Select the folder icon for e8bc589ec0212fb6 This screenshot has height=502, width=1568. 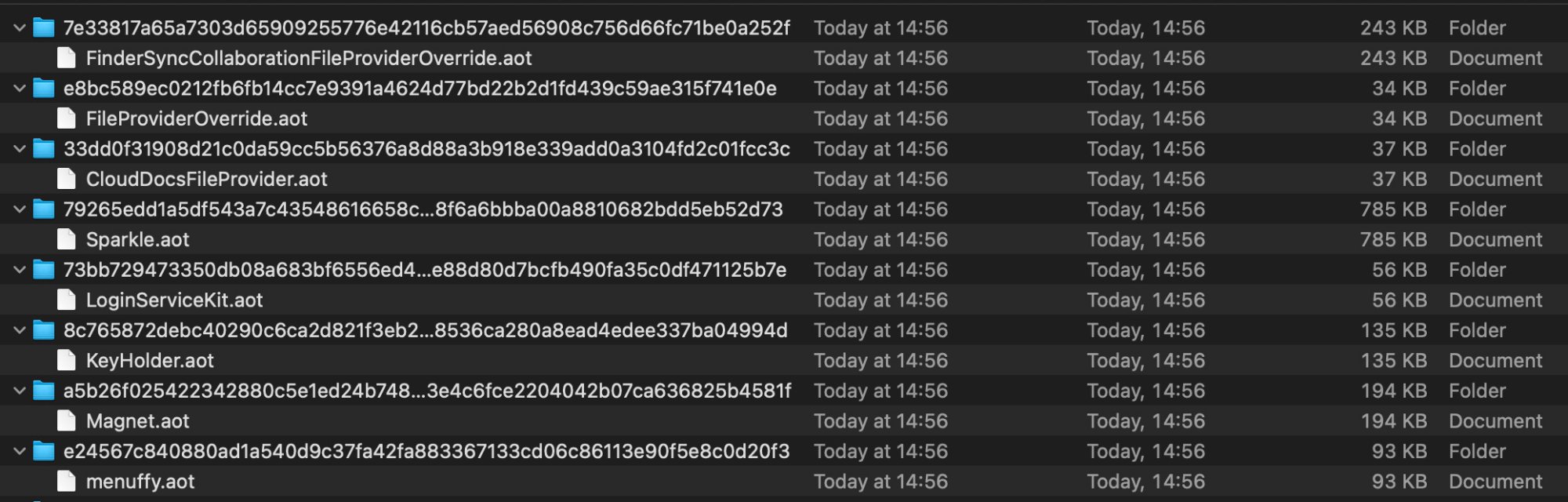point(44,89)
